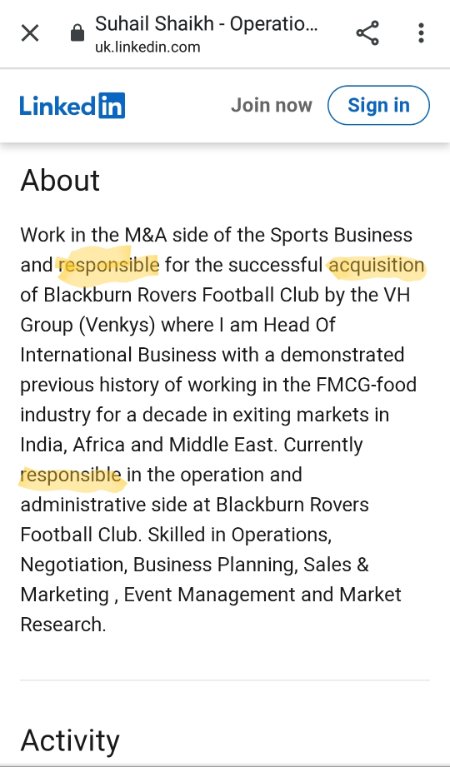Select the Activity section heading
Screen dimensions: 450x767
(x=70, y=740)
